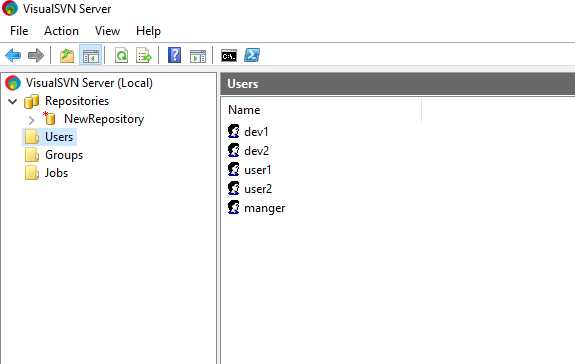Select the Jobs tree item
Viewport: 575px width, 364px height.
pyautogui.click(x=56, y=173)
